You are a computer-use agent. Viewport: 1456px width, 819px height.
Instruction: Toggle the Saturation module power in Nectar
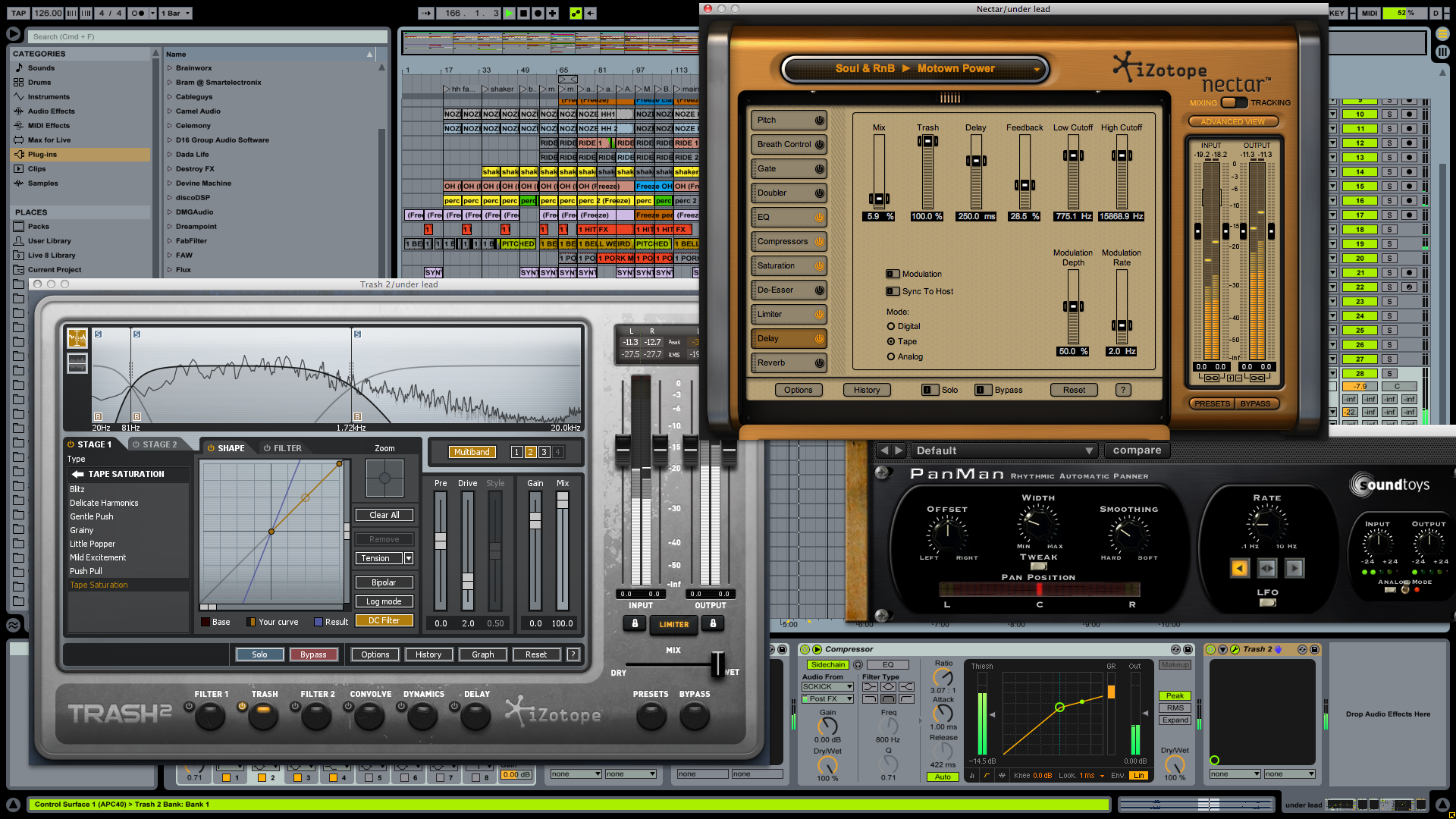(x=820, y=266)
